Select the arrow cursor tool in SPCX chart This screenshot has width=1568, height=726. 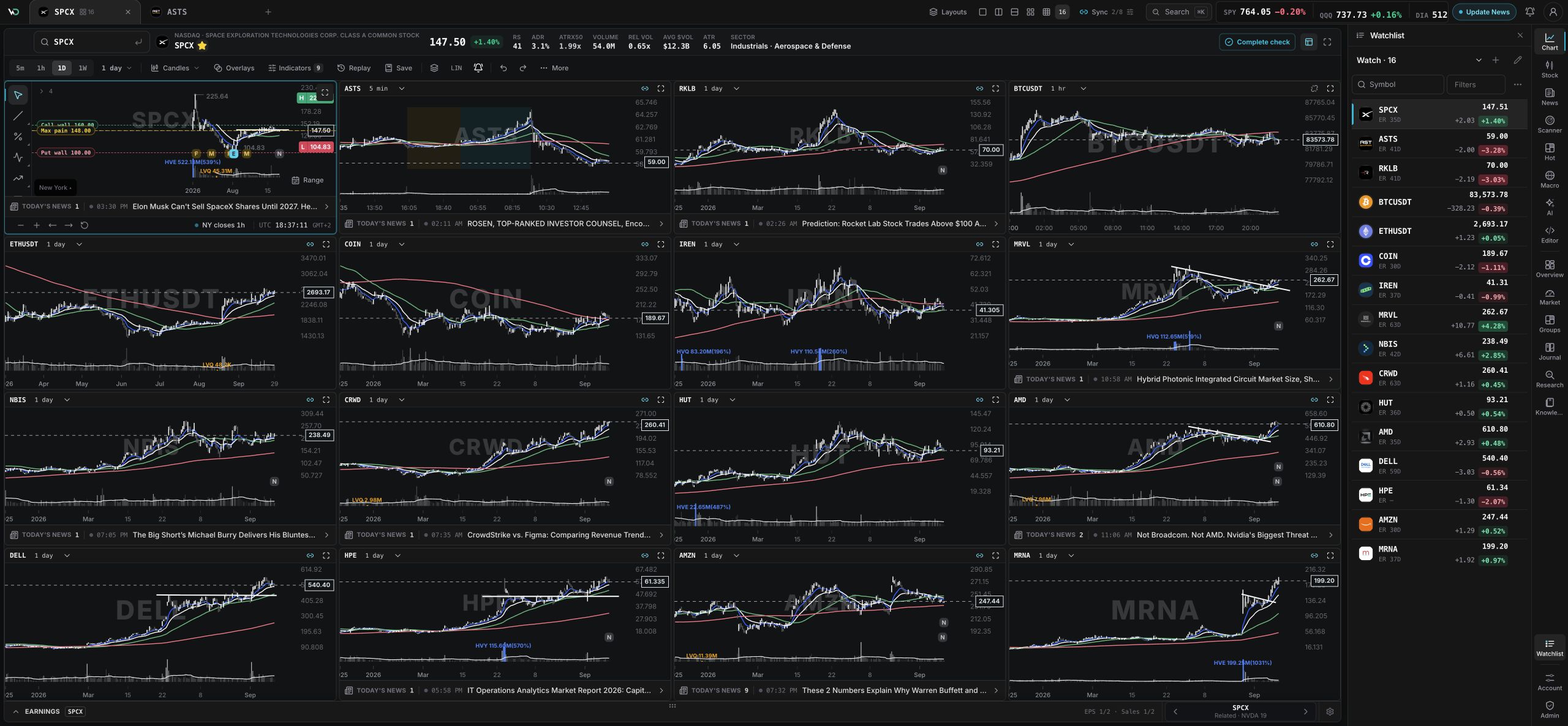[x=18, y=95]
